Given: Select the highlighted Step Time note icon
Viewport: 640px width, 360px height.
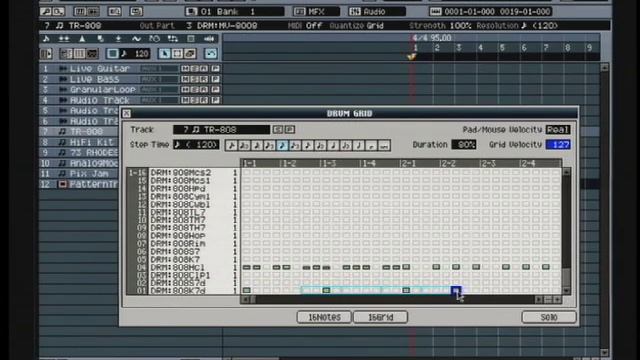Looking at the screenshot, I should click(282, 145).
